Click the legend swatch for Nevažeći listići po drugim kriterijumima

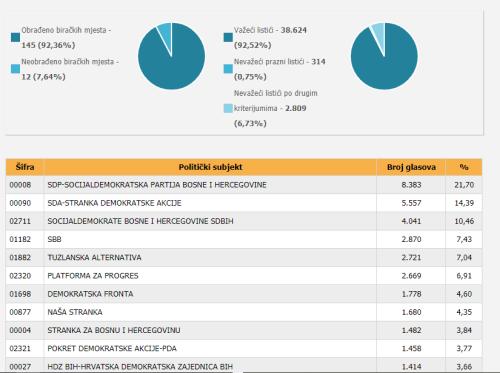(228, 108)
